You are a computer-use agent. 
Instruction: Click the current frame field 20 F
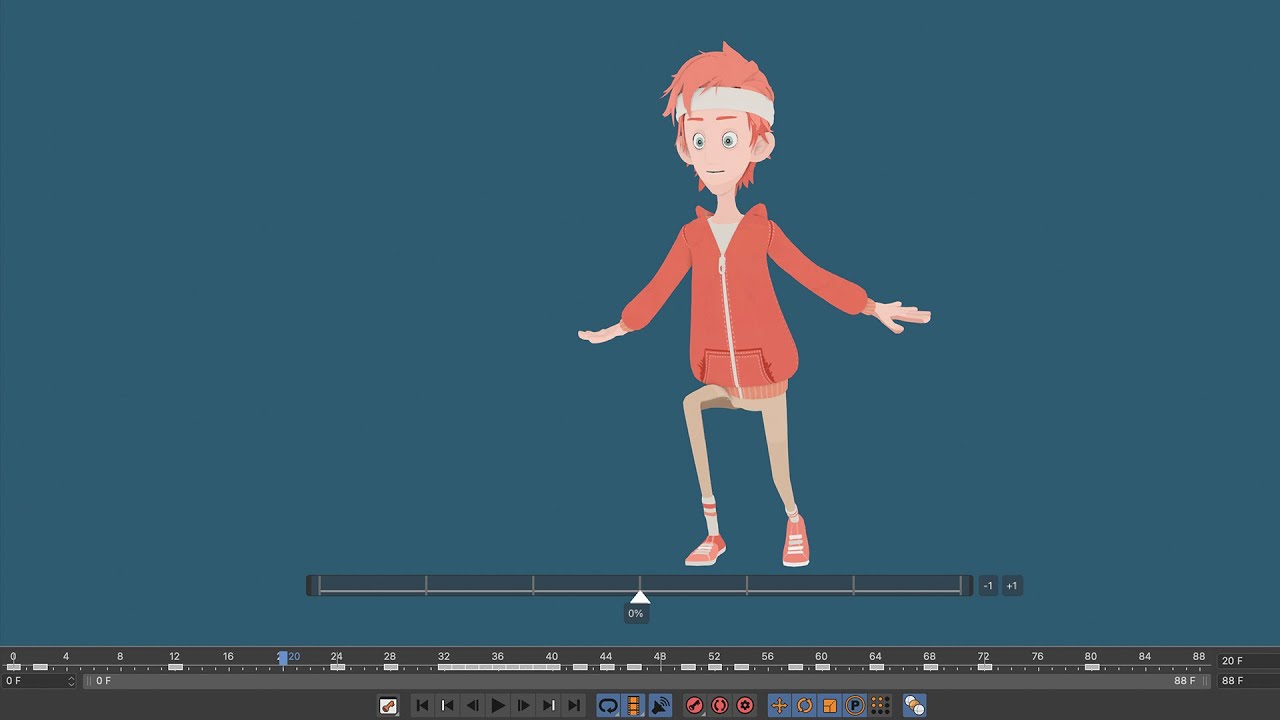pyautogui.click(x=1248, y=661)
